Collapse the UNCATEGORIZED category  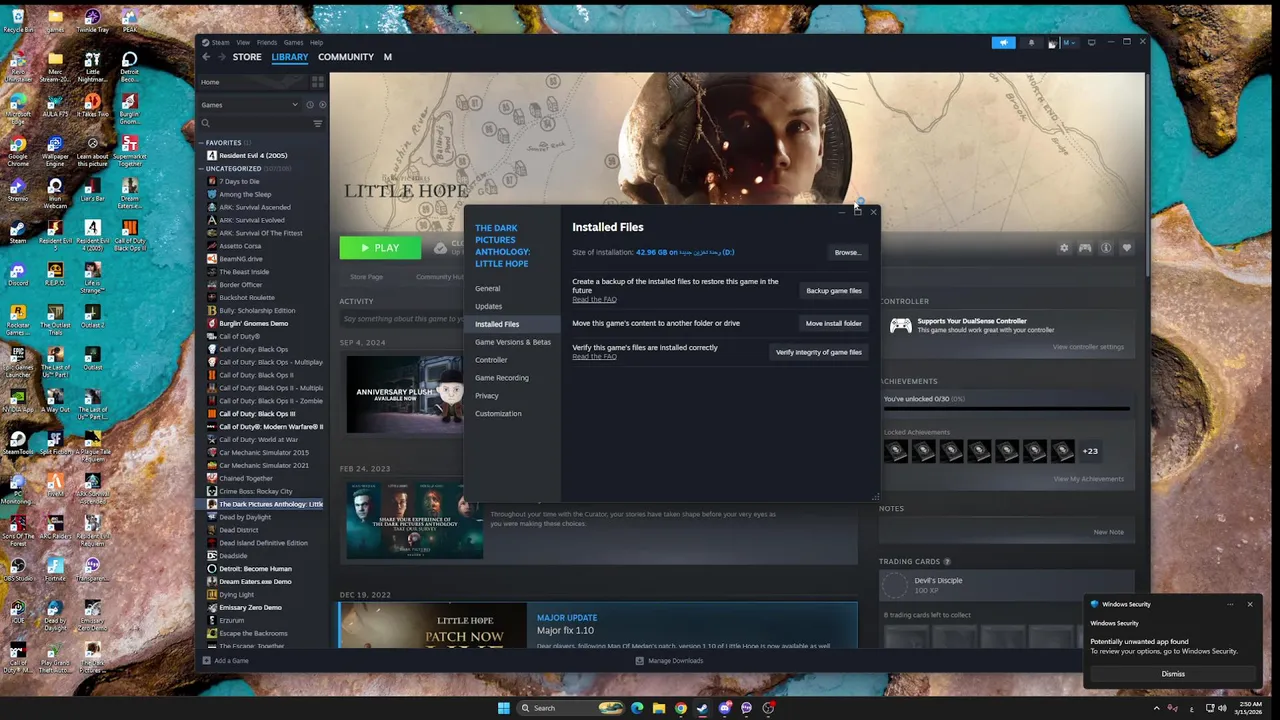[x=201, y=169]
